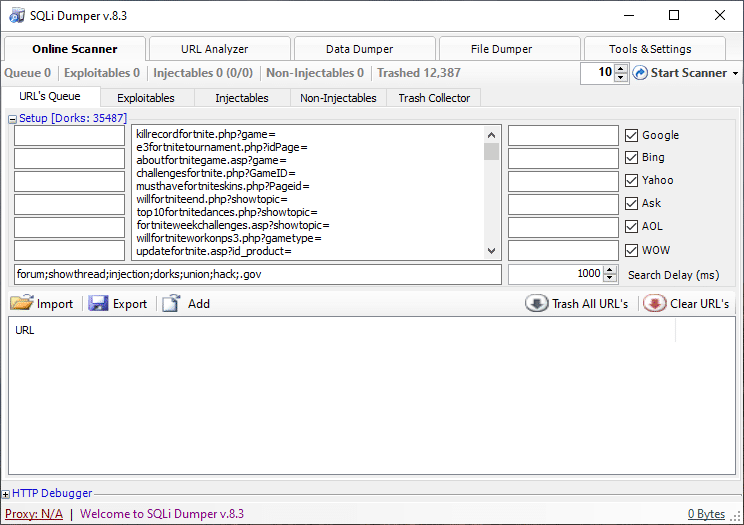Click the Clear URL's red icon
744x525 pixels.
click(655, 303)
